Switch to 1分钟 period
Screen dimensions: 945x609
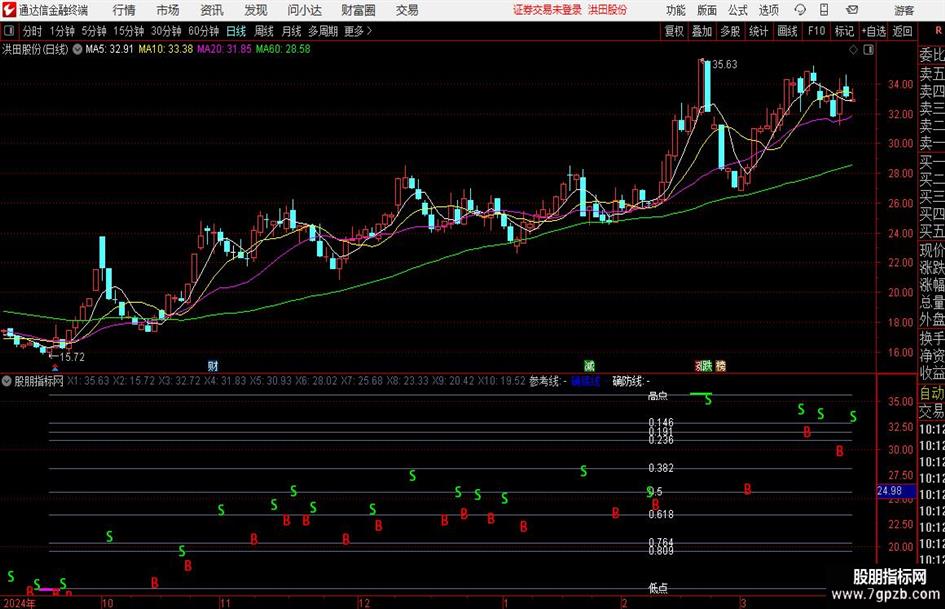(x=62, y=31)
